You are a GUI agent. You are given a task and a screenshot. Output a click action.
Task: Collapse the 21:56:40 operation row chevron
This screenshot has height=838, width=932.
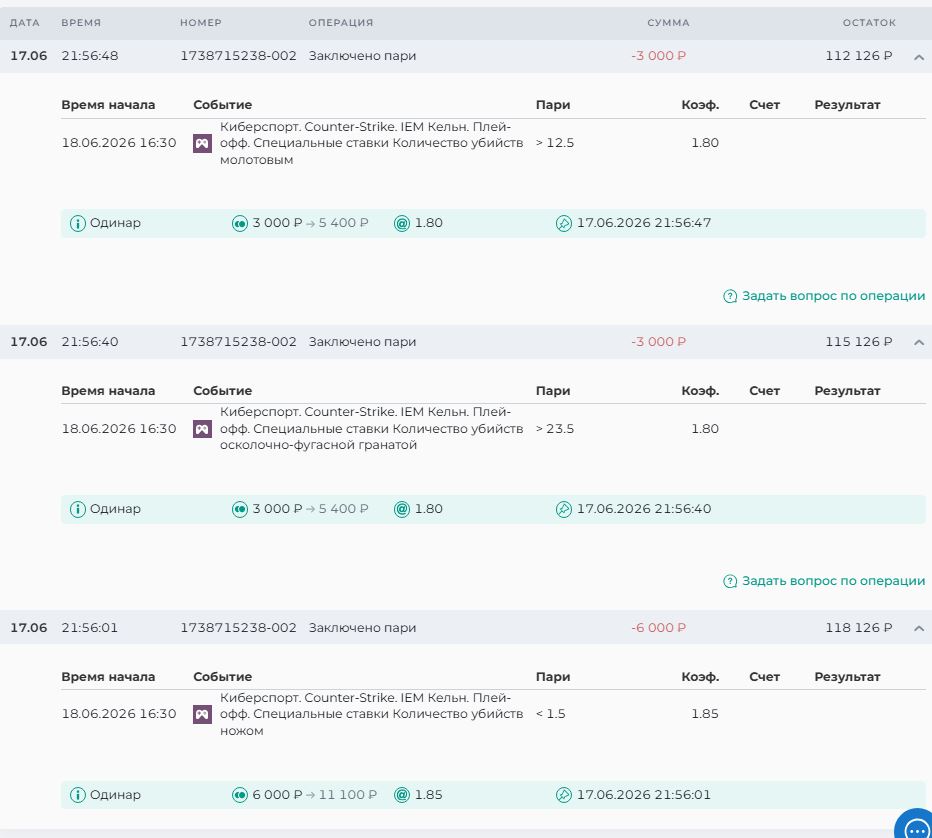click(918, 342)
